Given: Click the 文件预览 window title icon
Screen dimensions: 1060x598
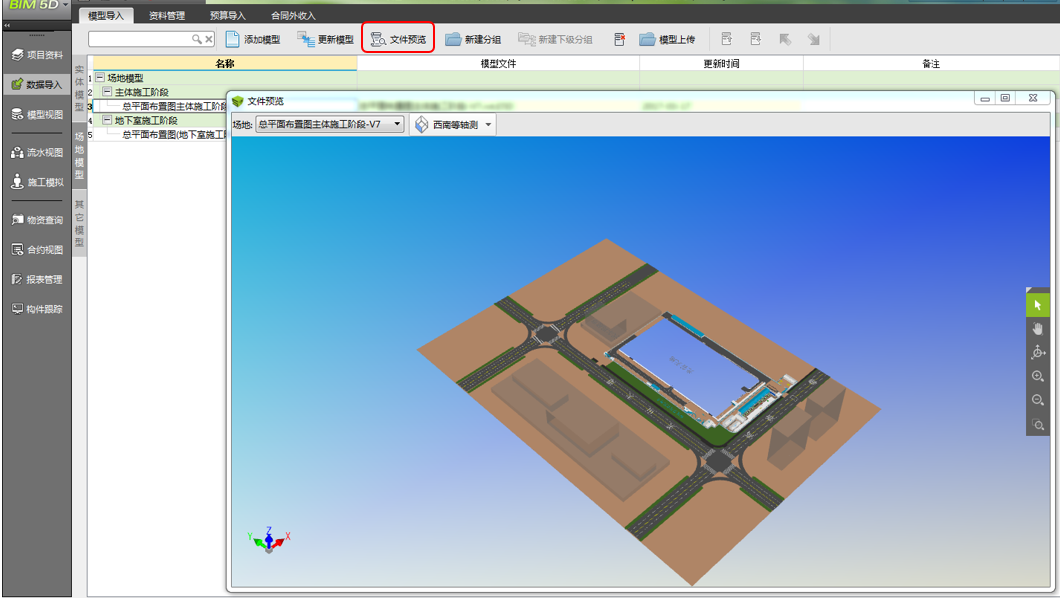Looking at the screenshot, I should coord(237,101).
